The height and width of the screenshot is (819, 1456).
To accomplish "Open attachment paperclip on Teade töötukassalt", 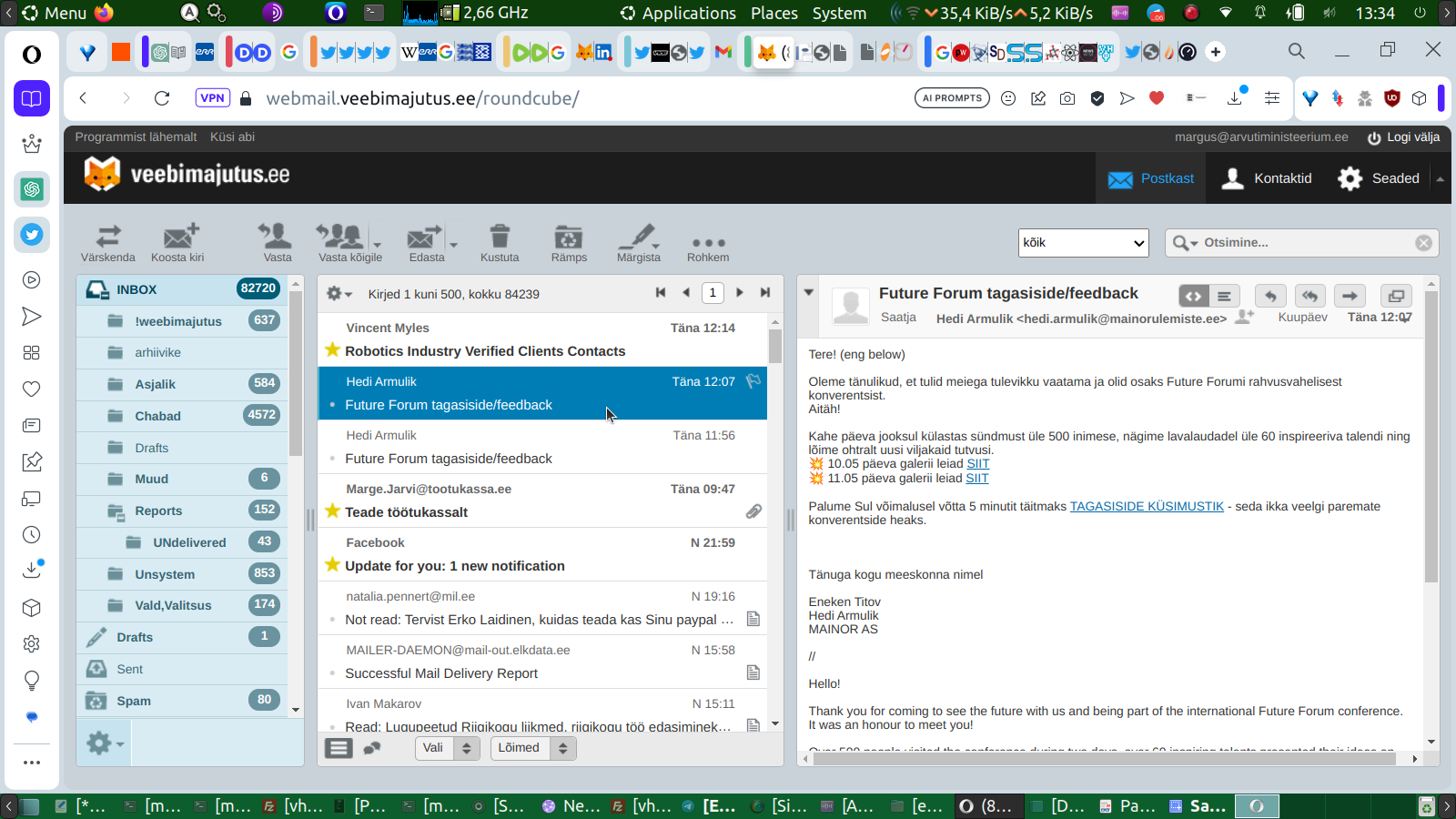I will point(753,511).
